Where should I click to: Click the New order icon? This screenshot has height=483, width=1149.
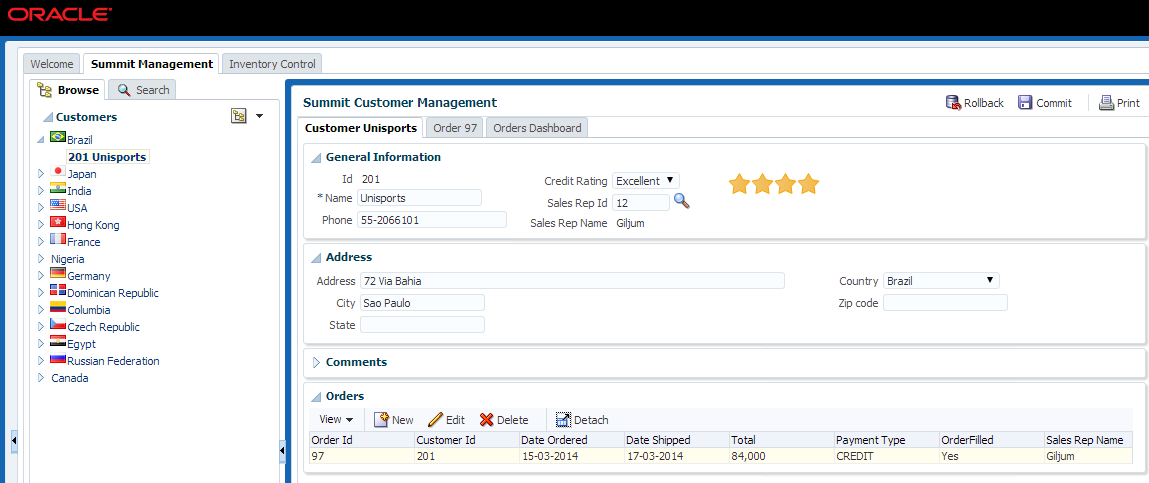click(381, 420)
